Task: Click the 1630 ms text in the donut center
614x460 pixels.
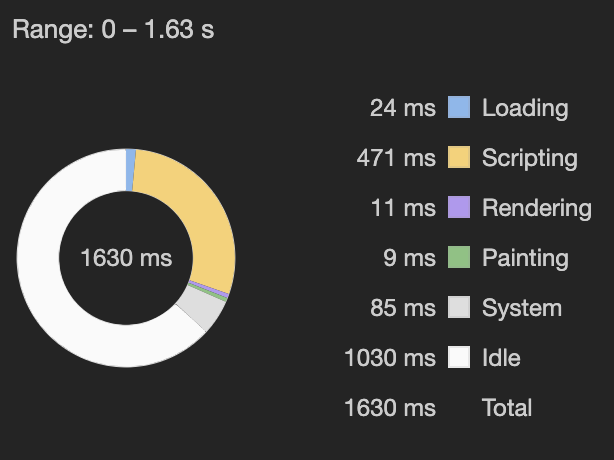Action: (126, 258)
